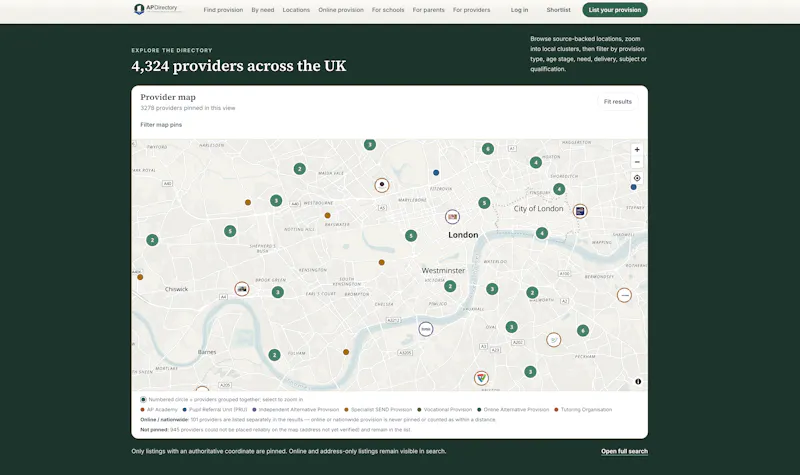
Task: Click photo pin next to Chiswick
Action: coord(242,289)
